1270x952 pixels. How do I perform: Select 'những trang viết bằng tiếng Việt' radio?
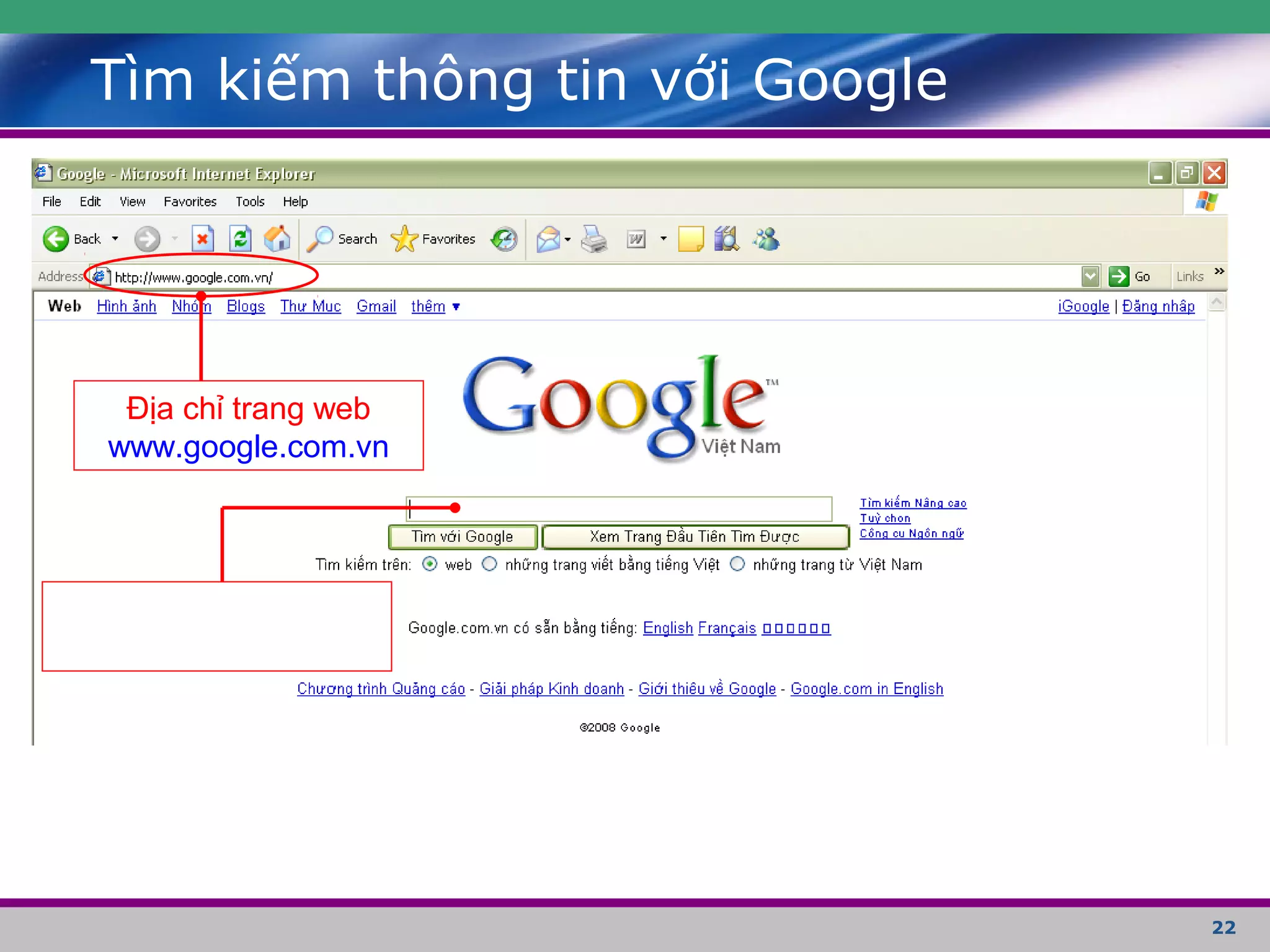tap(489, 564)
